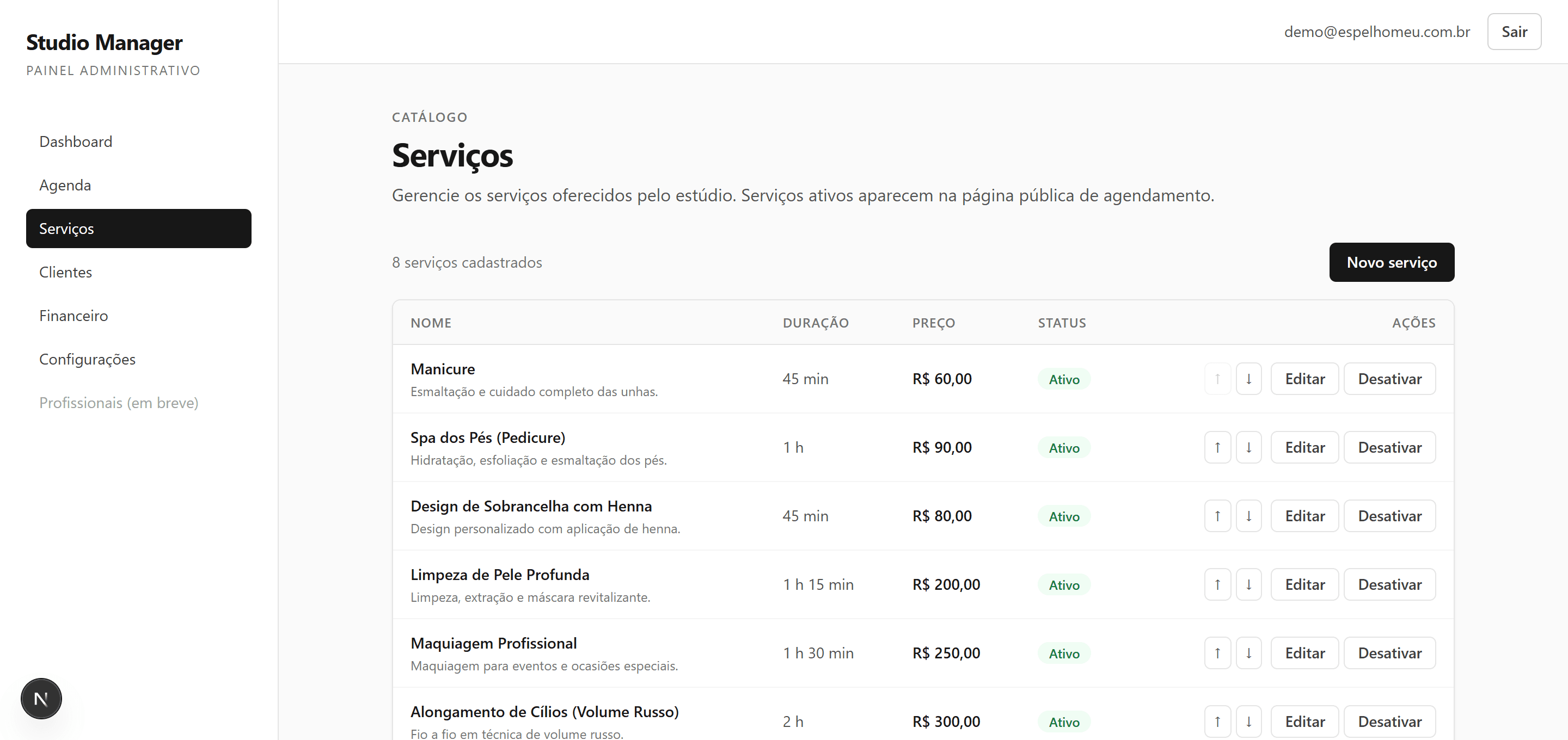Click 8 serviços cadastrados count
Screen dimensions: 1568x740
click(x=467, y=262)
